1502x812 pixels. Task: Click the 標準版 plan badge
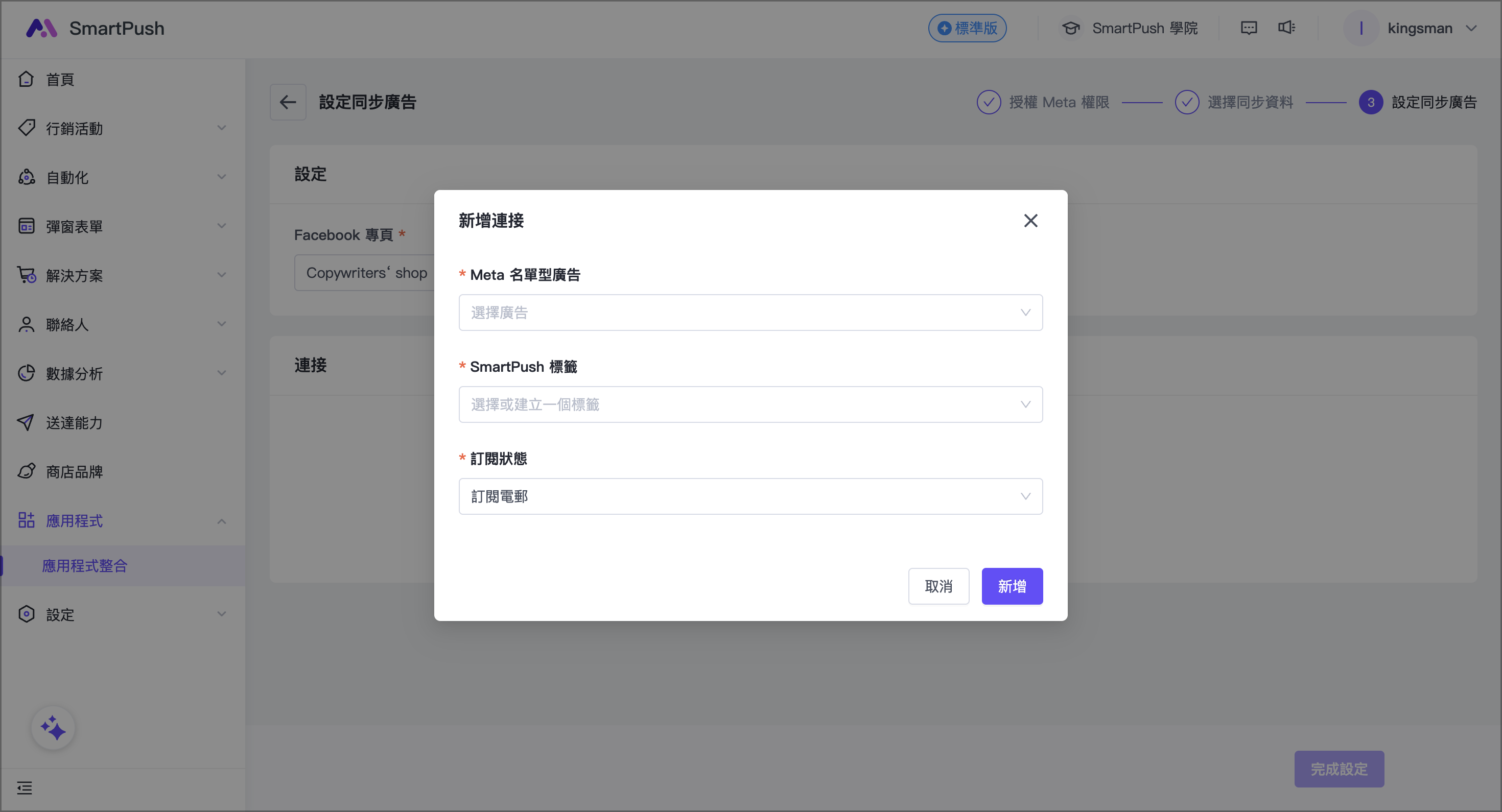967,28
